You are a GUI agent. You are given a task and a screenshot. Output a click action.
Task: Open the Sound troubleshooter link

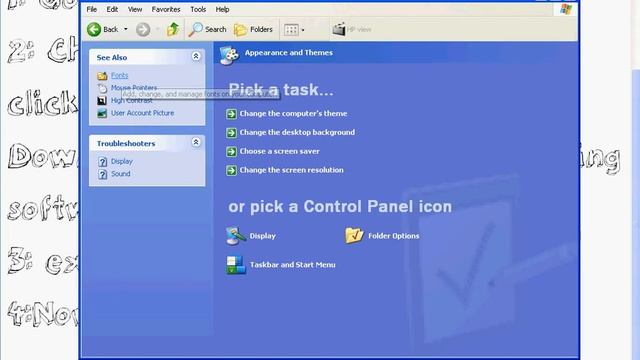point(121,173)
